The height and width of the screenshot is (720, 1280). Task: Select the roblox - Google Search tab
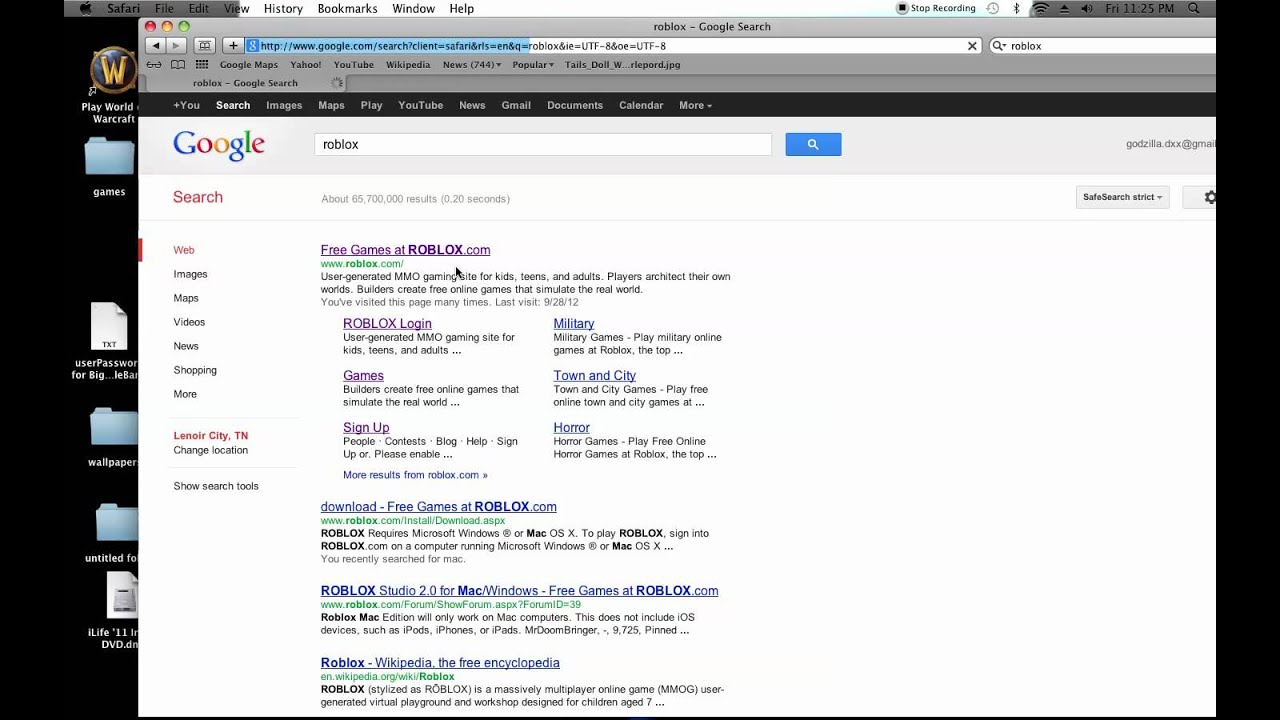pyautogui.click(x=245, y=83)
